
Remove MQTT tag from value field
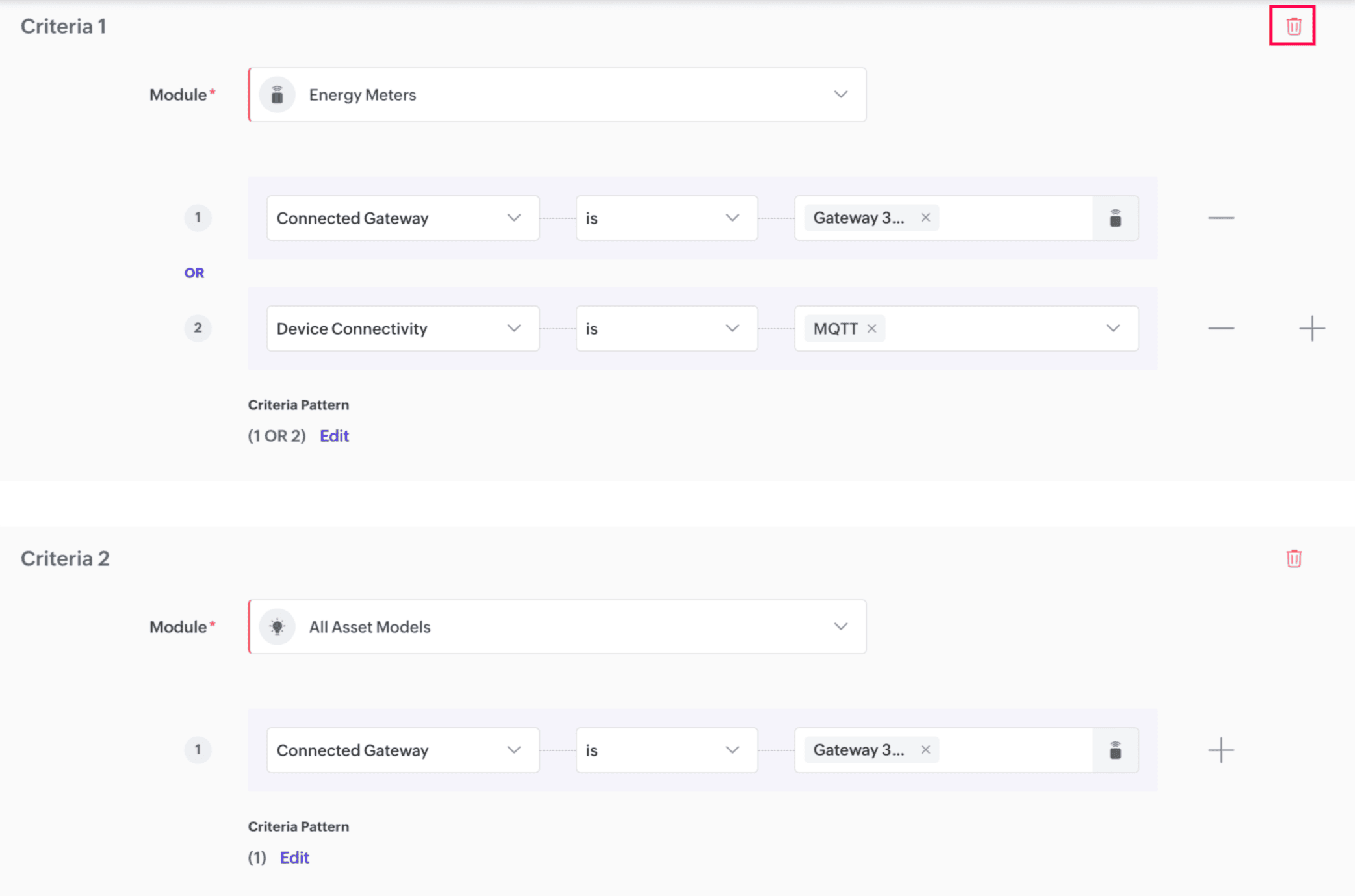(871, 329)
